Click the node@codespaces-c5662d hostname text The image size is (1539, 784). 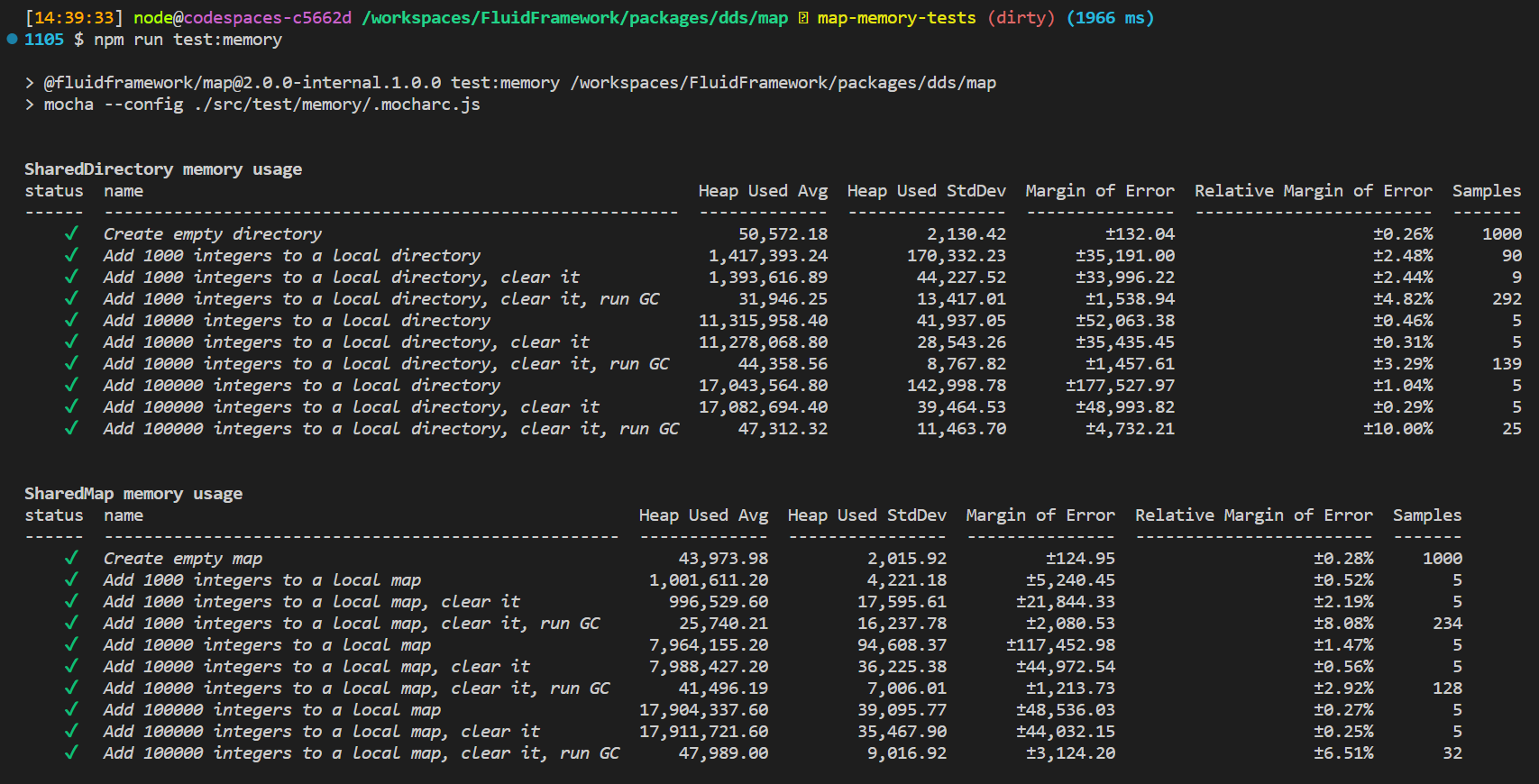point(243,18)
